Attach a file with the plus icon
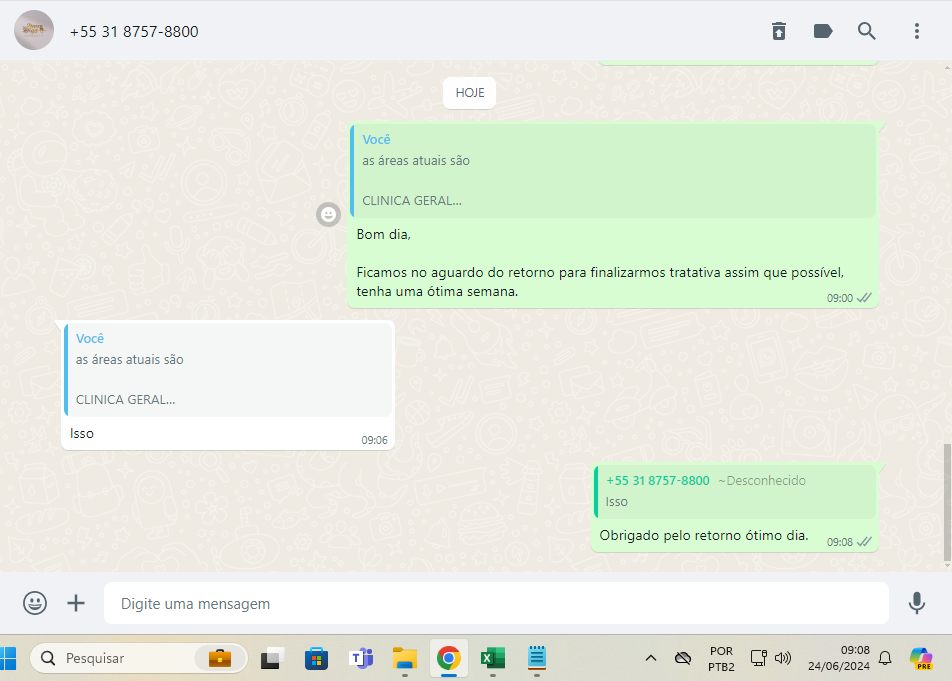 [x=76, y=603]
